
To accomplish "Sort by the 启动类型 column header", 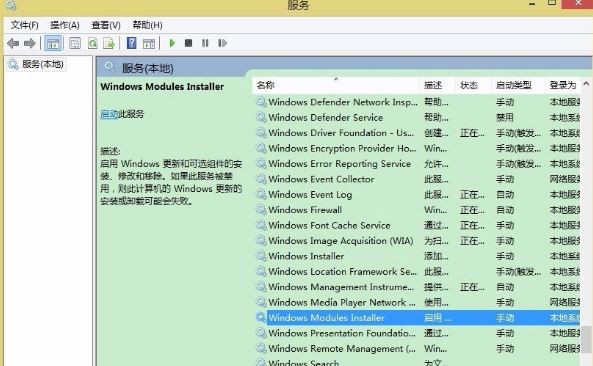I will pos(518,85).
